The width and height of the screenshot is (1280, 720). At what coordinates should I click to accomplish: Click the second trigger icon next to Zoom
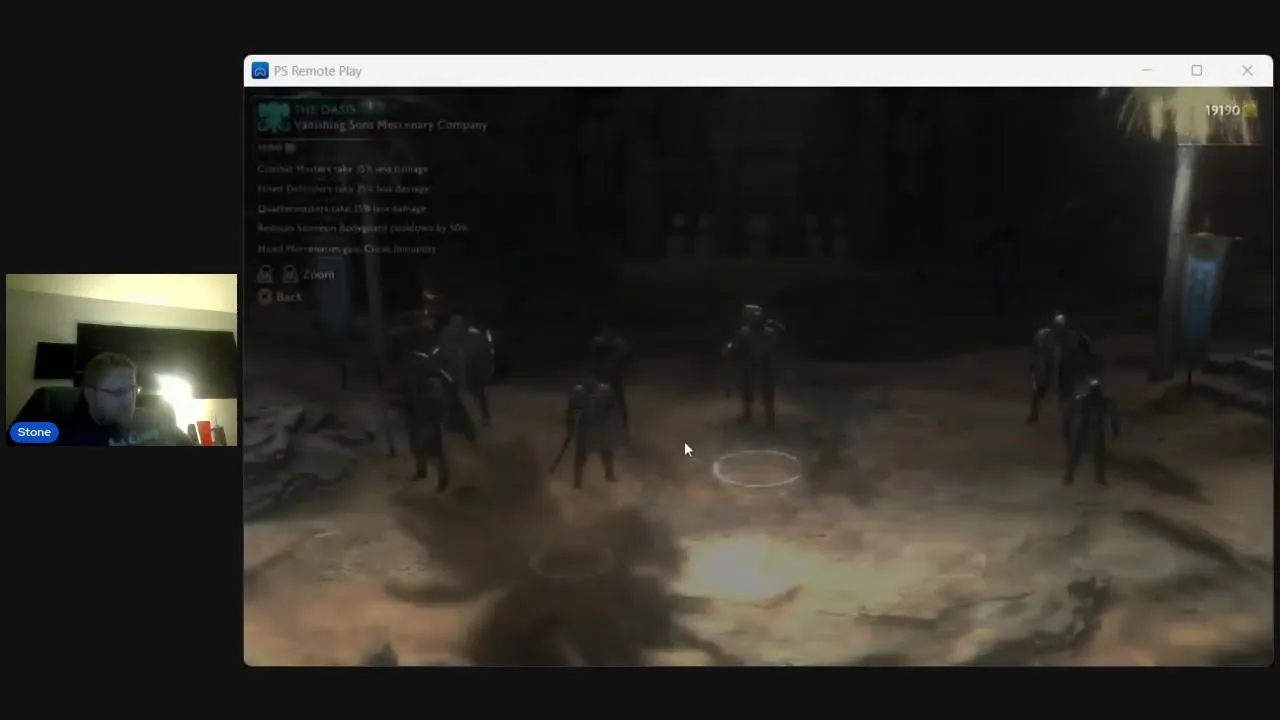[x=289, y=274]
